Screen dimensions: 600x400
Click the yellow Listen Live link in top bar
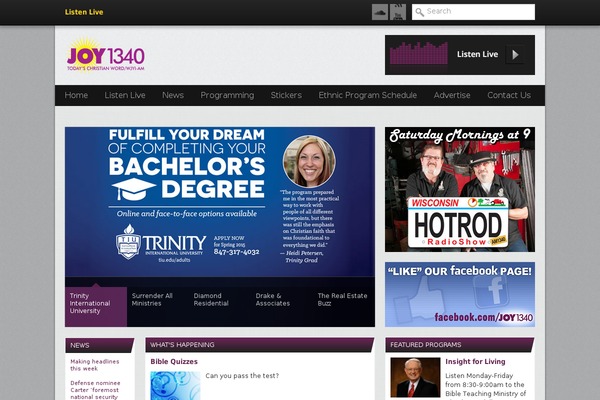point(84,12)
